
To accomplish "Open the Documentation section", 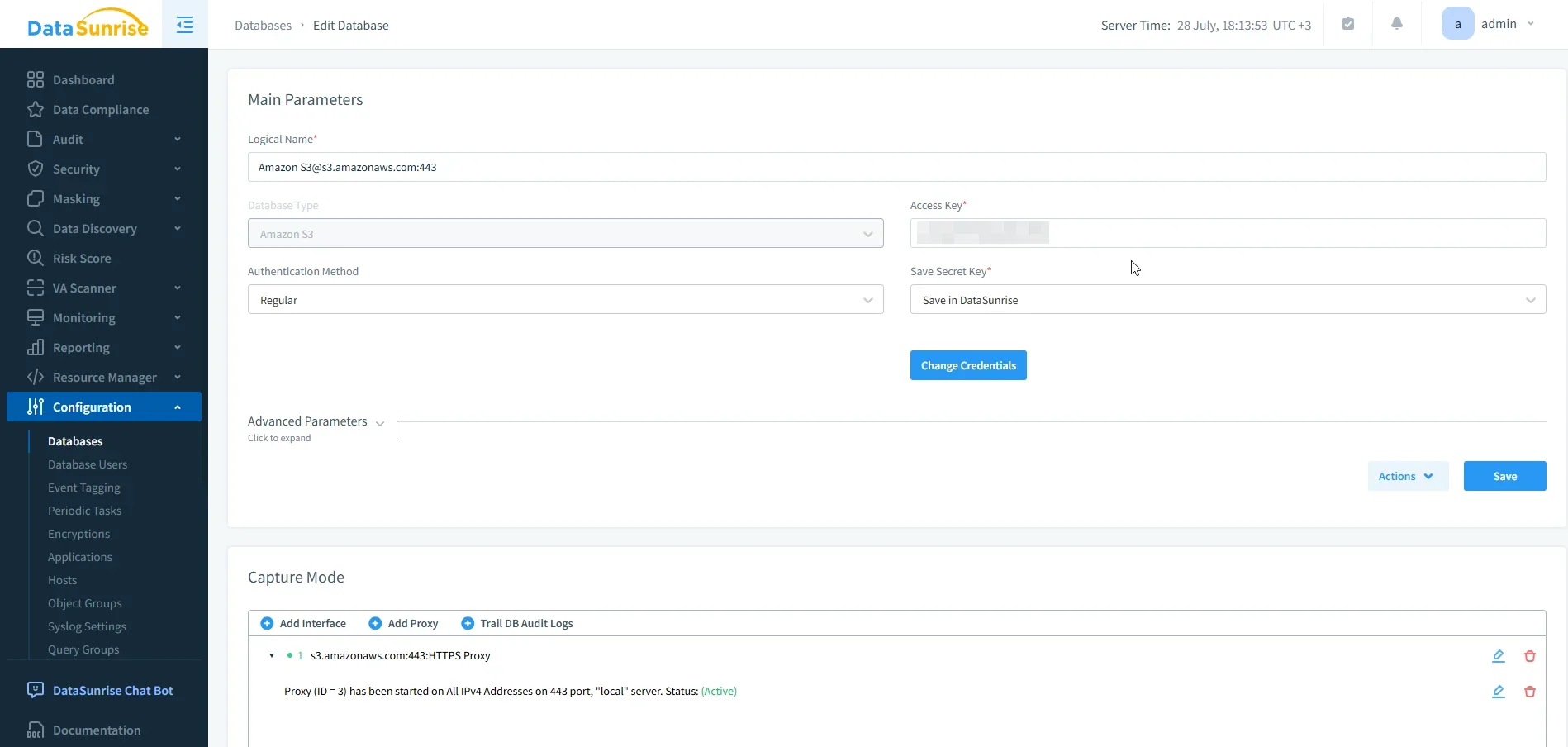I will 97,730.
